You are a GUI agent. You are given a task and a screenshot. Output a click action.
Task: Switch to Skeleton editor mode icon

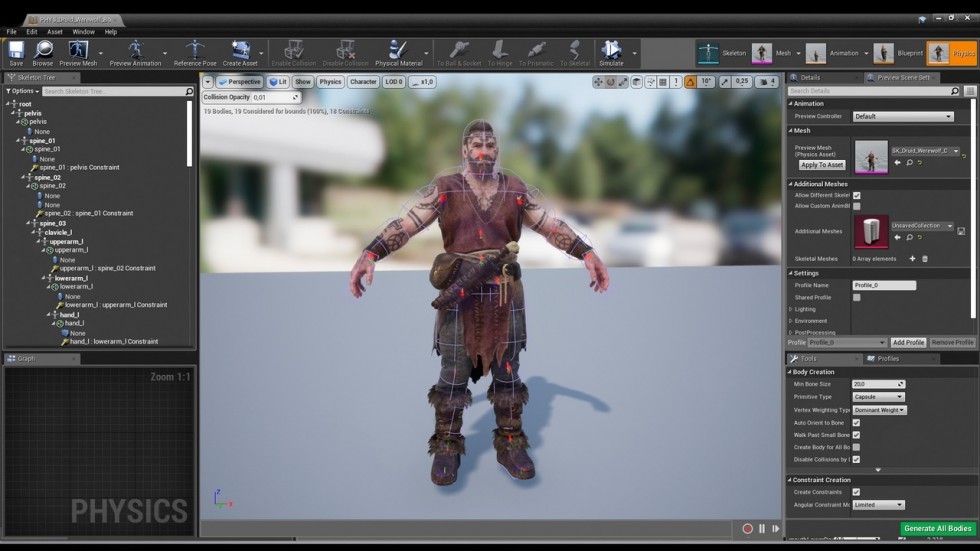coord(708,53)
